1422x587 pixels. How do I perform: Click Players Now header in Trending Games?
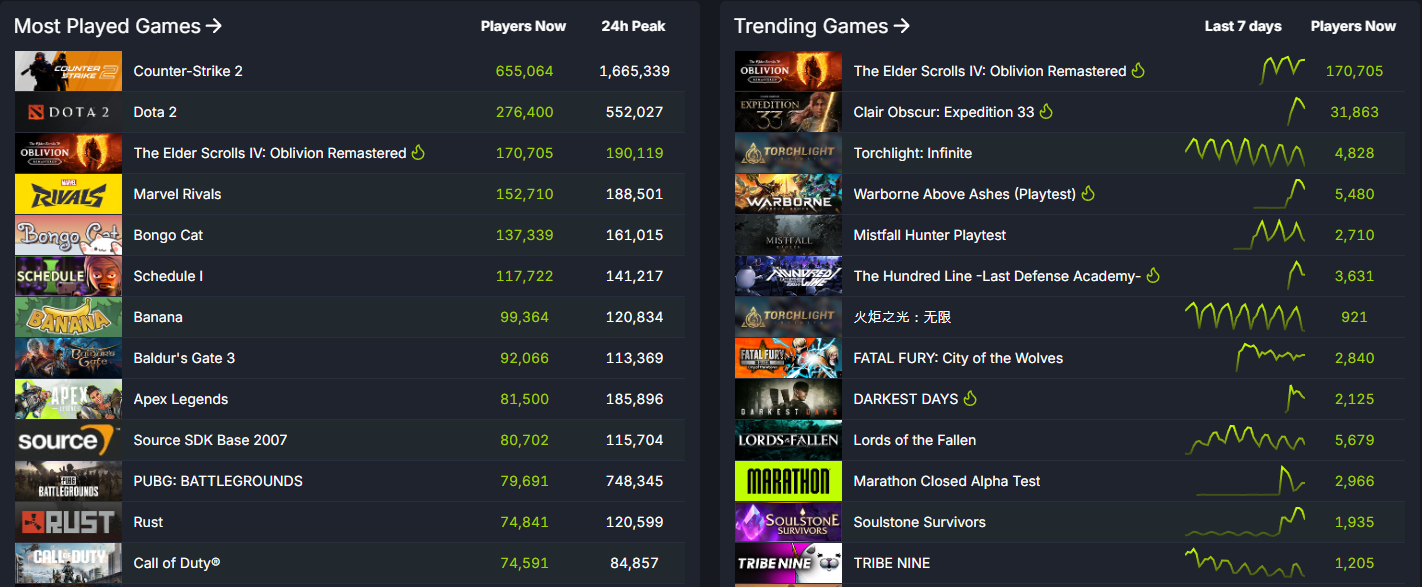pos(1353,26)
